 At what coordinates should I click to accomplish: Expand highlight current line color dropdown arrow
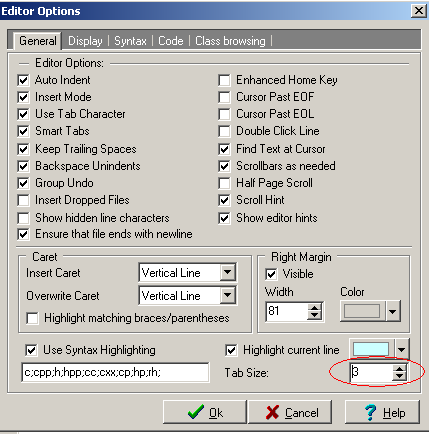[x=402, y=349]
